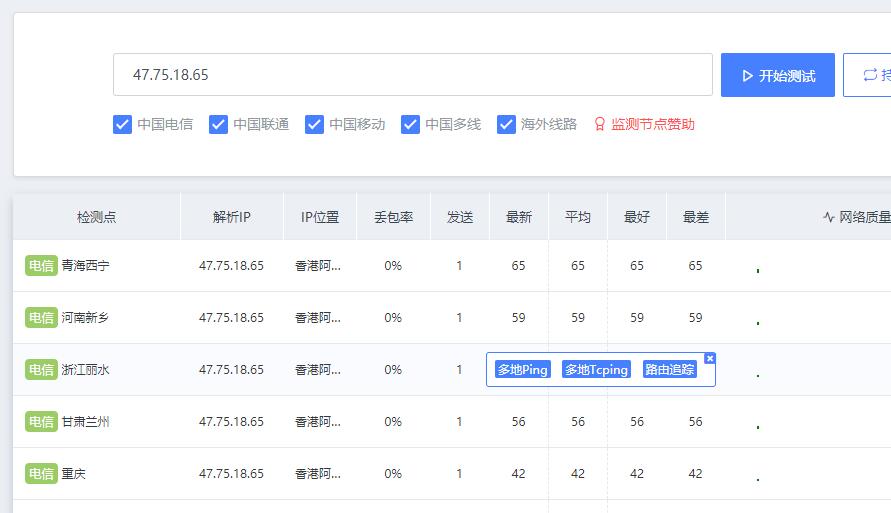Click the 检测点 column header
Viewport: 891px width, 513px height.
97,217
